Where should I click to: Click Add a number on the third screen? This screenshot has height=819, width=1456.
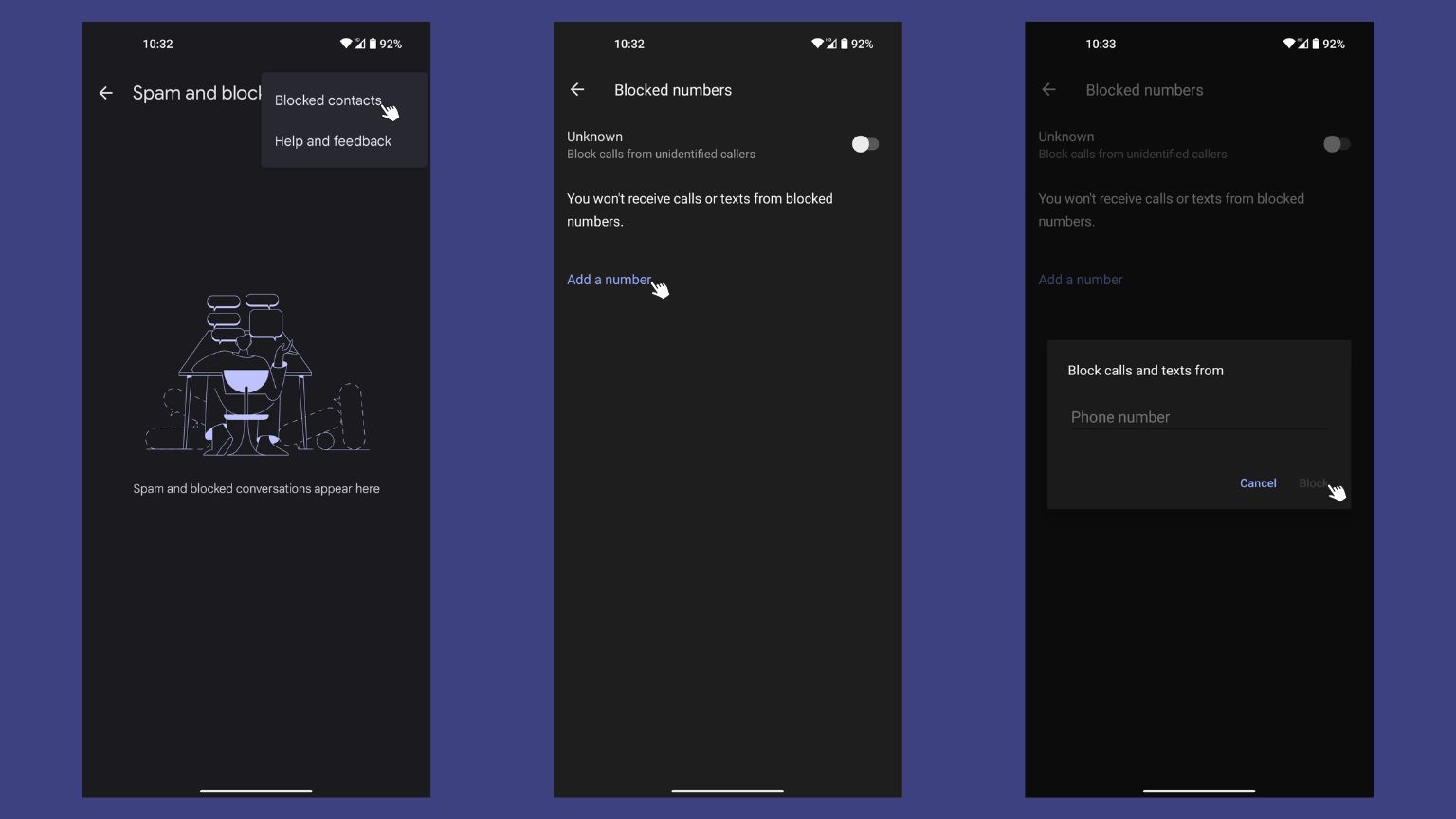click(1080, 279)
